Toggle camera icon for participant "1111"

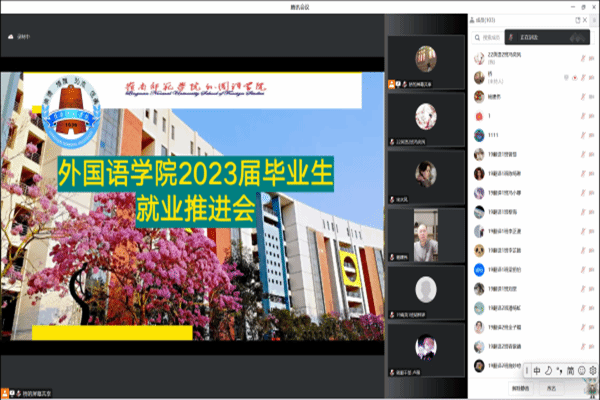pyautogui.click(x=591, y=135)
